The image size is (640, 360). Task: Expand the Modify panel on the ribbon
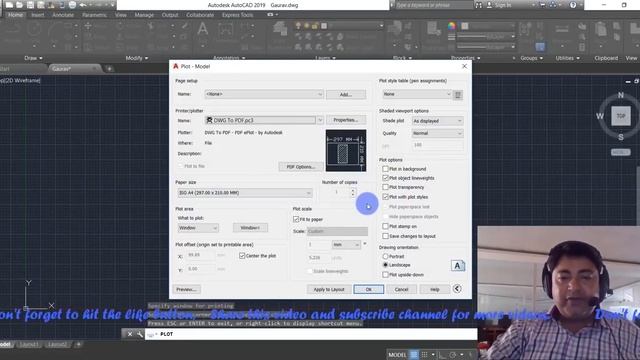[137, 58]
